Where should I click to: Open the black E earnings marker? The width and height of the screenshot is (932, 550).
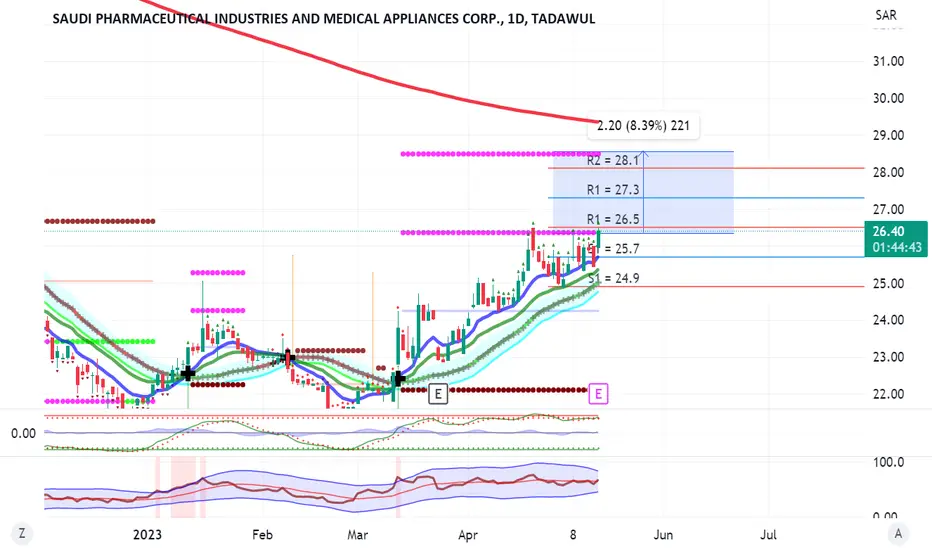[x=438, y=394]
